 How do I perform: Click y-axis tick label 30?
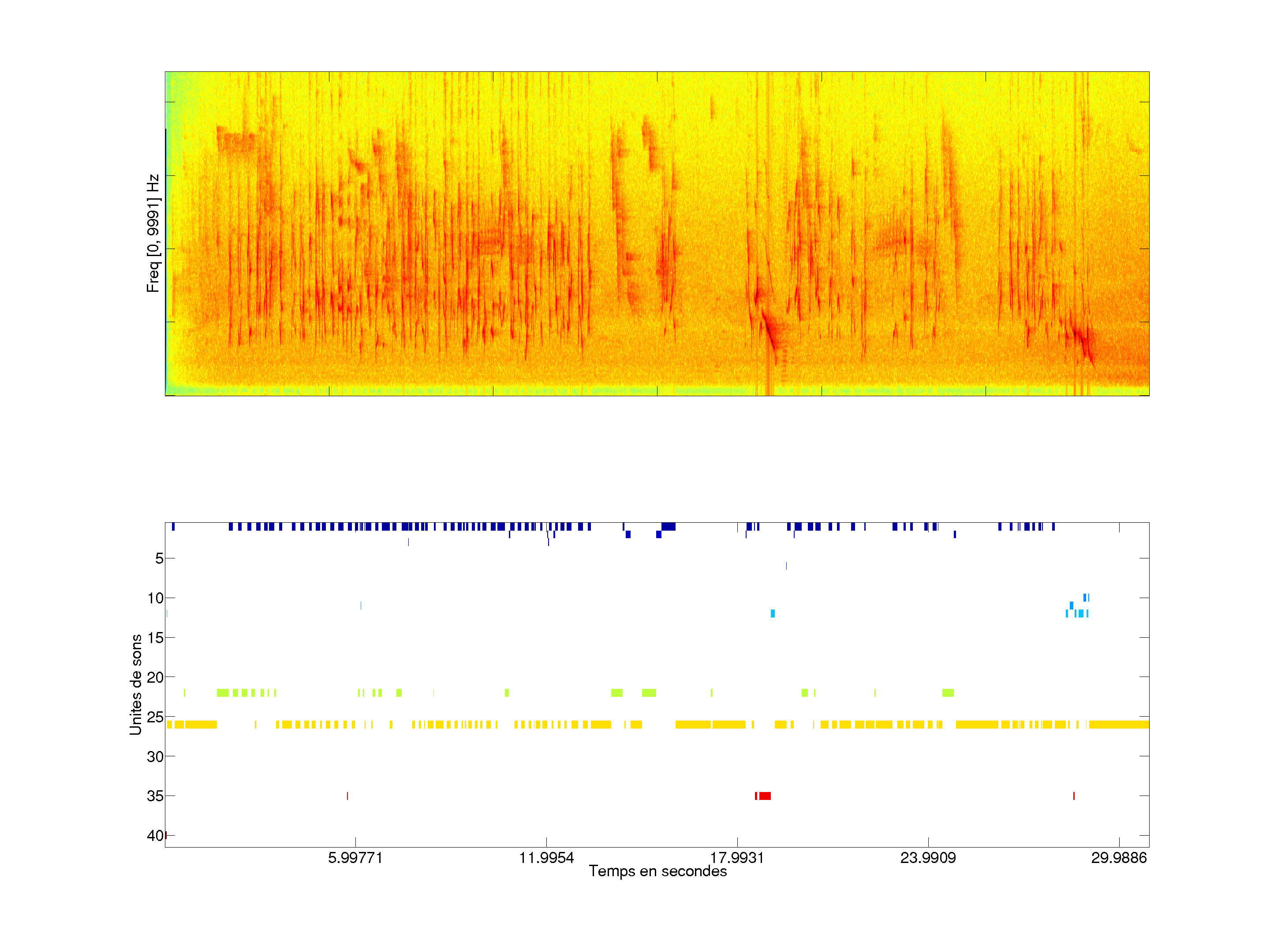(155, 756)
